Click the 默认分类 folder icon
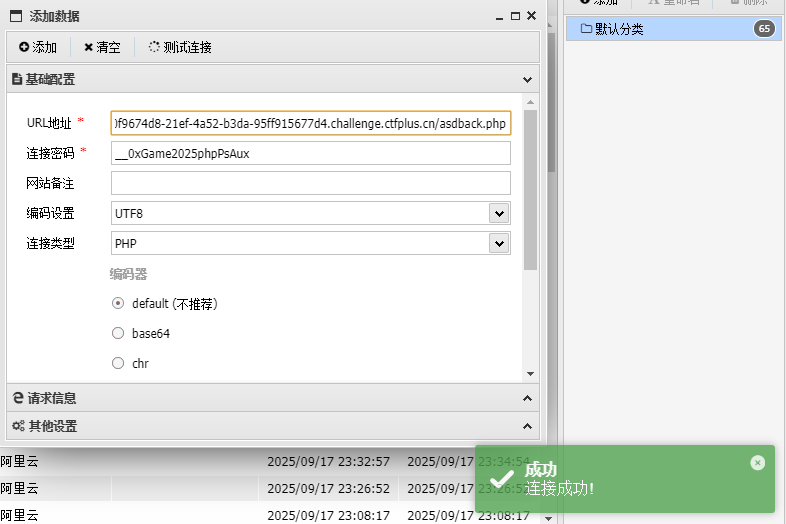Viewport: 786px width, 524px height. pos(586,29)
